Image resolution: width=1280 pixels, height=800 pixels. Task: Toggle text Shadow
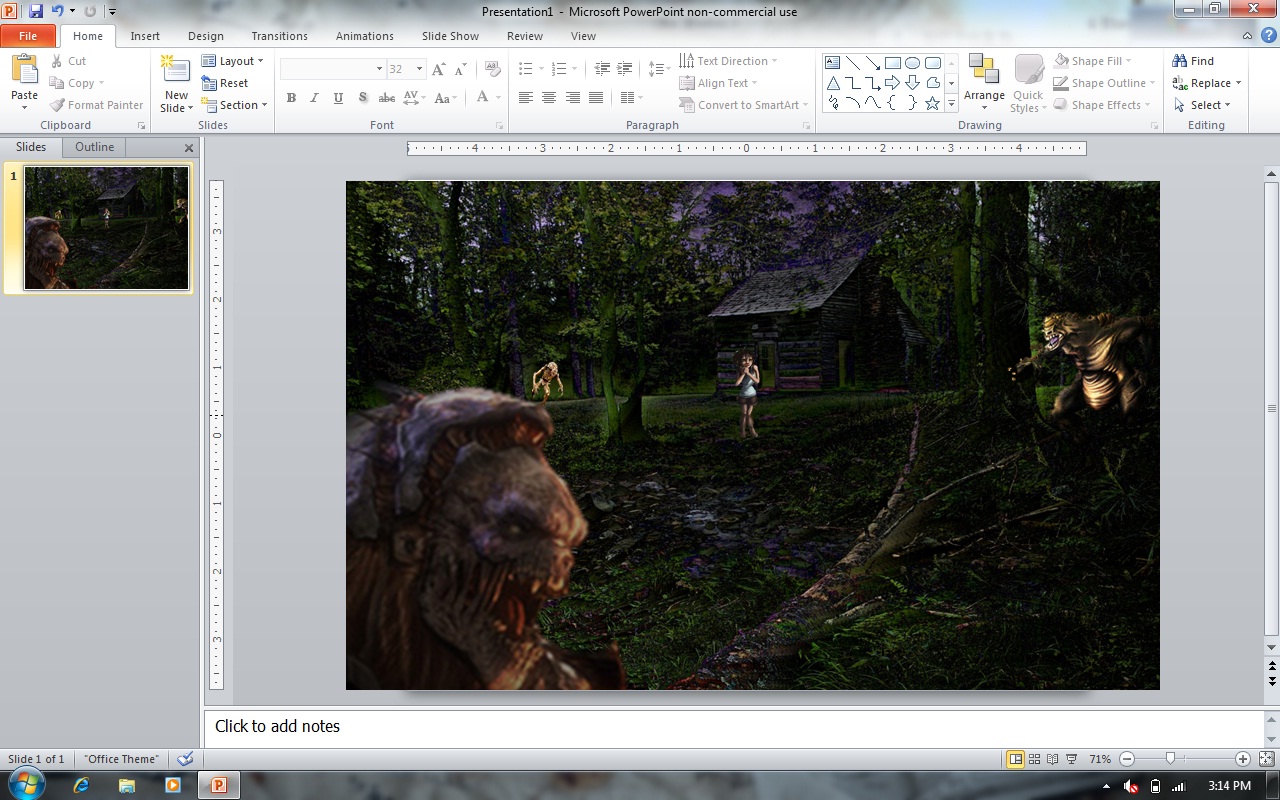(362, 98)
